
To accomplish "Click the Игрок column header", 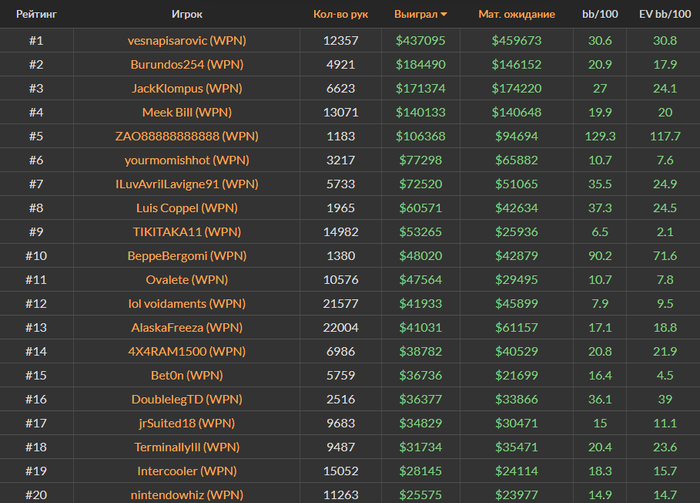I will point(187,14).
